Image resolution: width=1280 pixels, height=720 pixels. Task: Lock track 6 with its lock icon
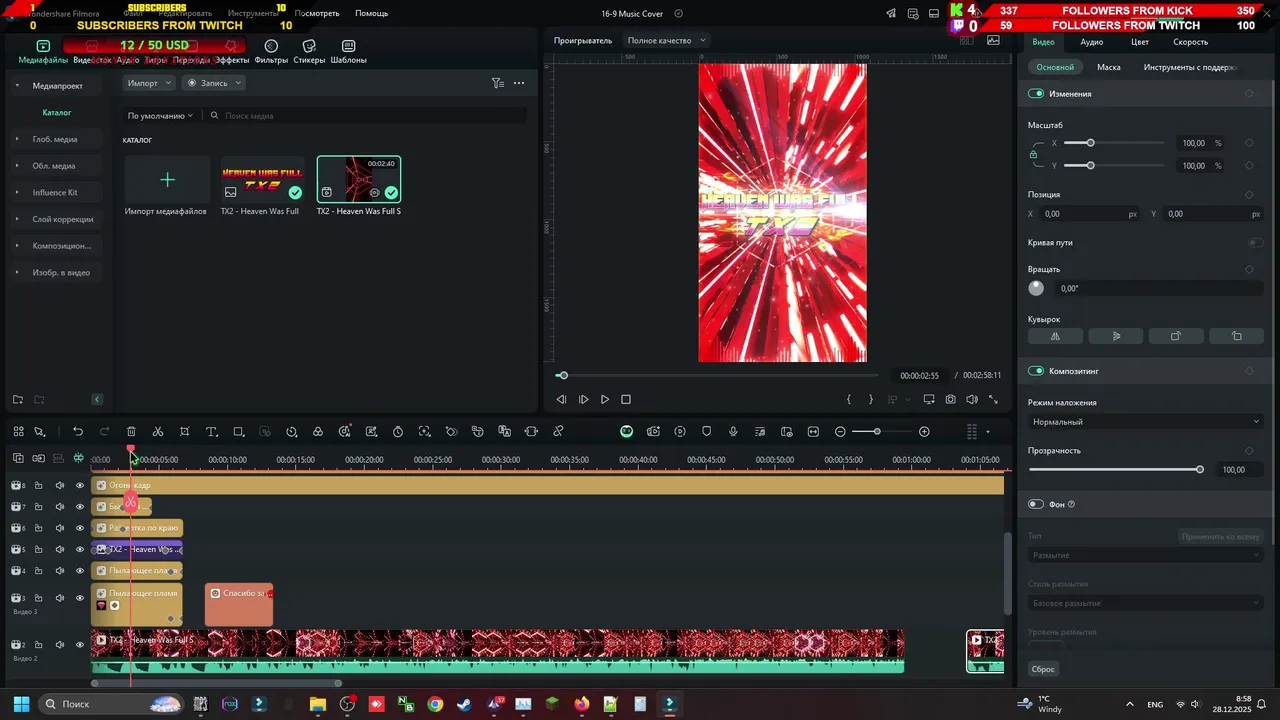click(38, 528)
